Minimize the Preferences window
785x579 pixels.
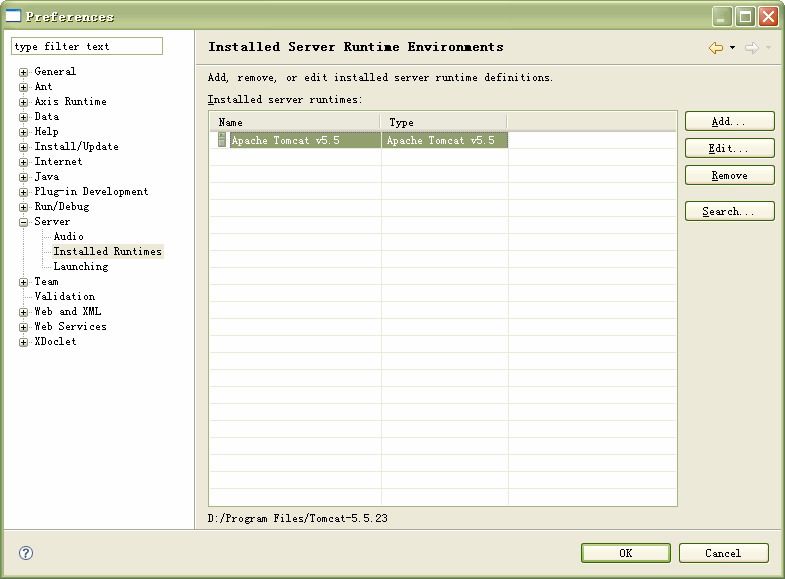(x=722, y=17)
